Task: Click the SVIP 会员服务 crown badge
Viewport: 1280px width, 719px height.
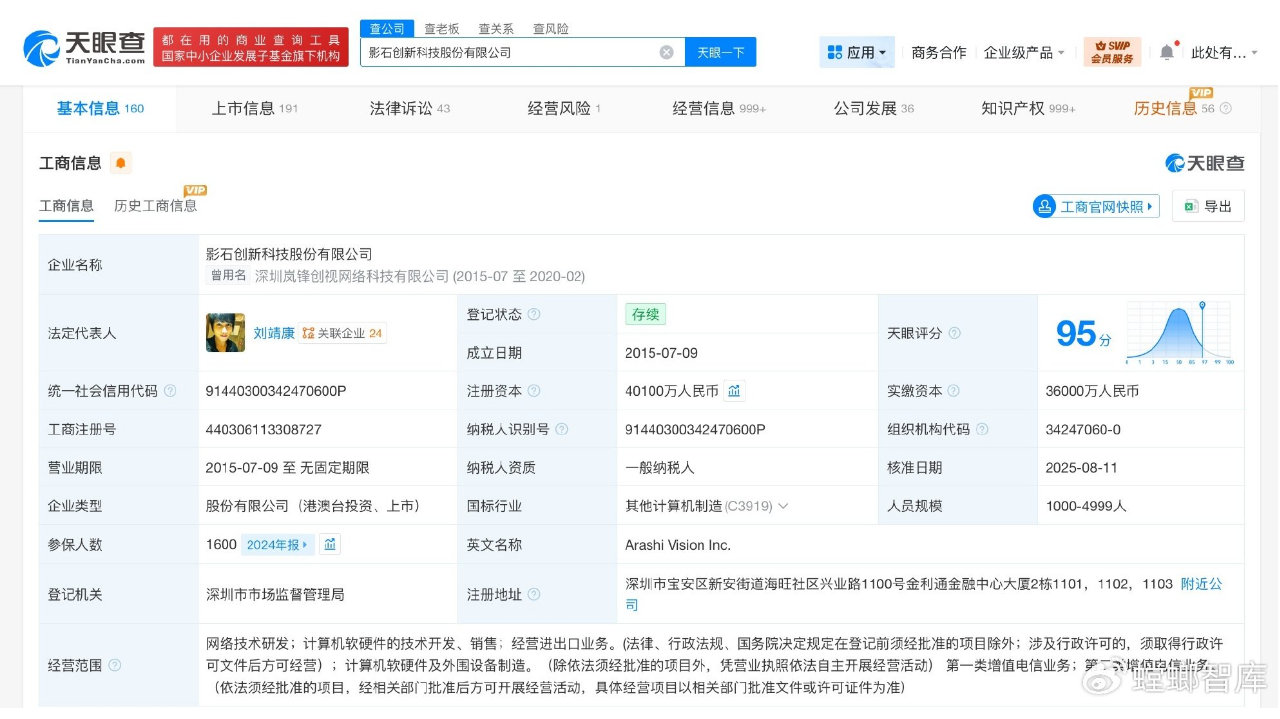Action: click(x=1112, y=50)
